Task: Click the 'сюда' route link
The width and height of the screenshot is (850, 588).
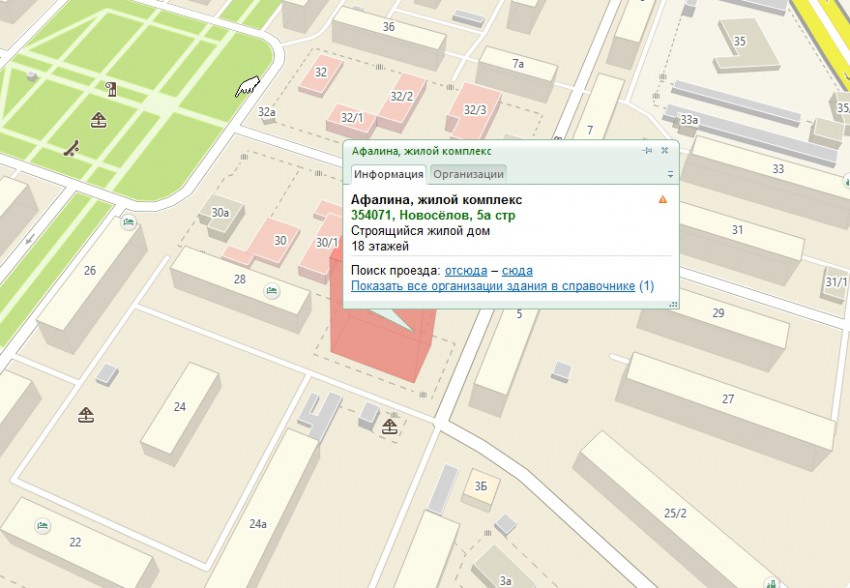Action: [x=517, y=271]
